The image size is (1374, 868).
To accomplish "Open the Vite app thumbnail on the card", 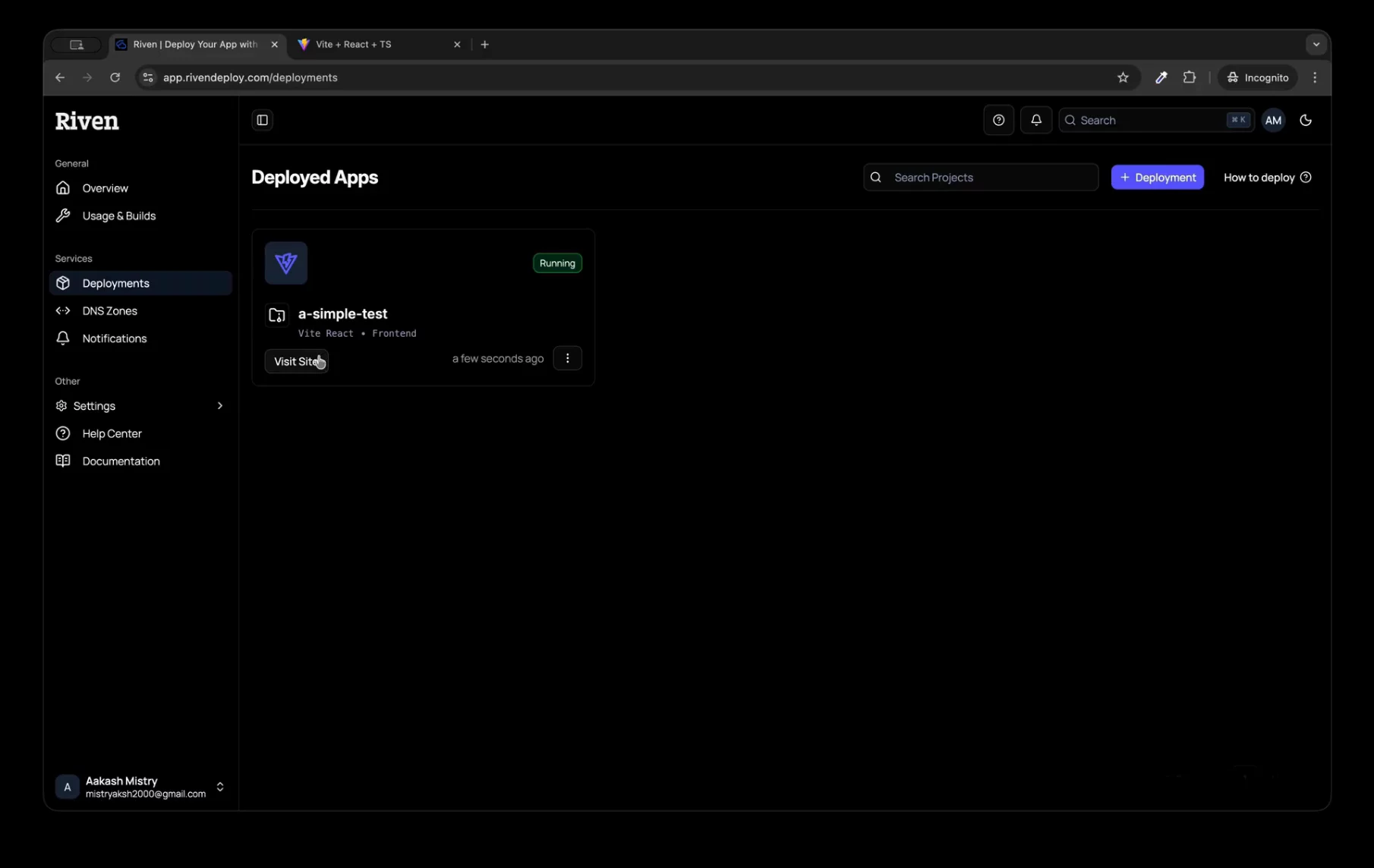I will pyautogui.click(x=286, y=263).
